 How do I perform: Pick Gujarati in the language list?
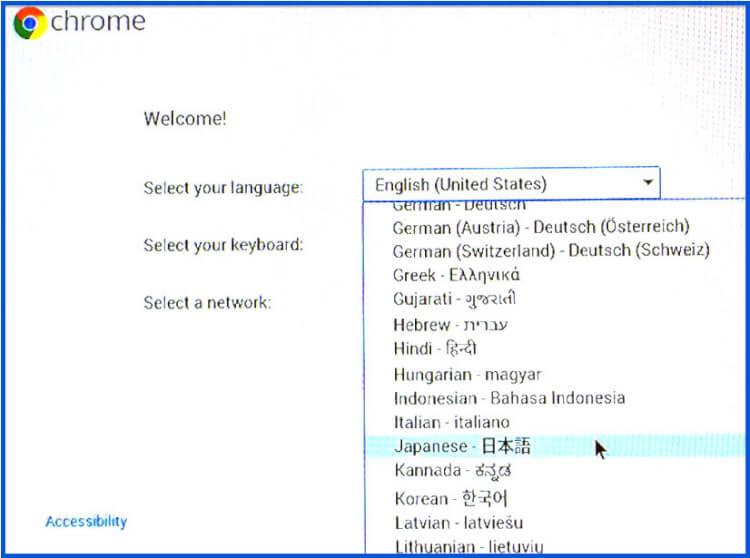point(454,299)
